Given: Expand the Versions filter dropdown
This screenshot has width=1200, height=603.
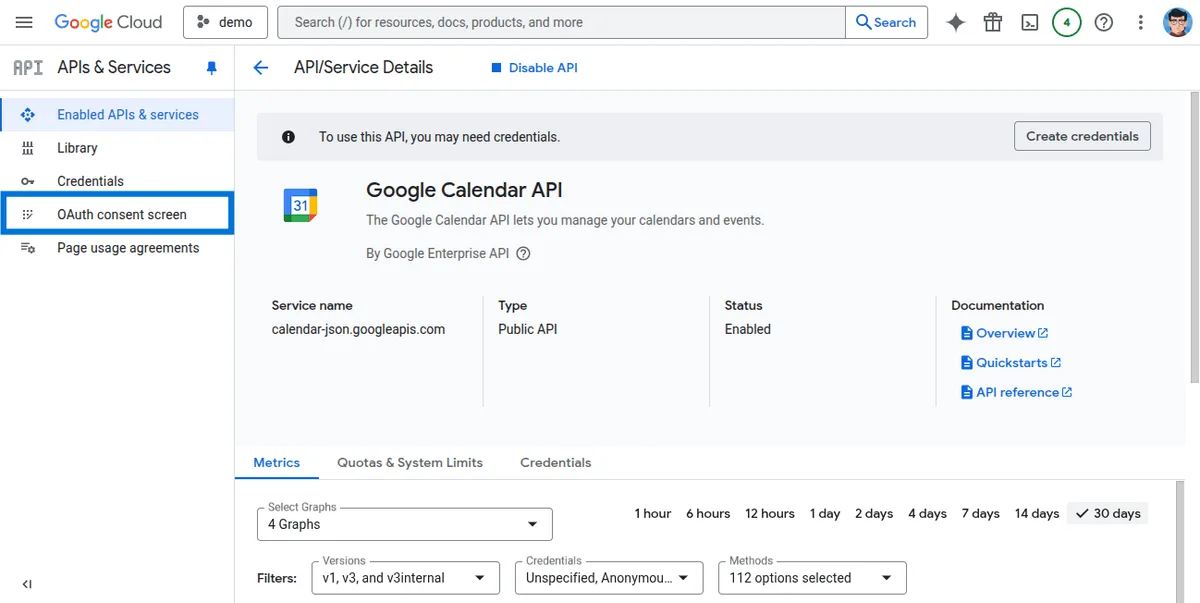Looking at the screenshot, I should [405, 577].
